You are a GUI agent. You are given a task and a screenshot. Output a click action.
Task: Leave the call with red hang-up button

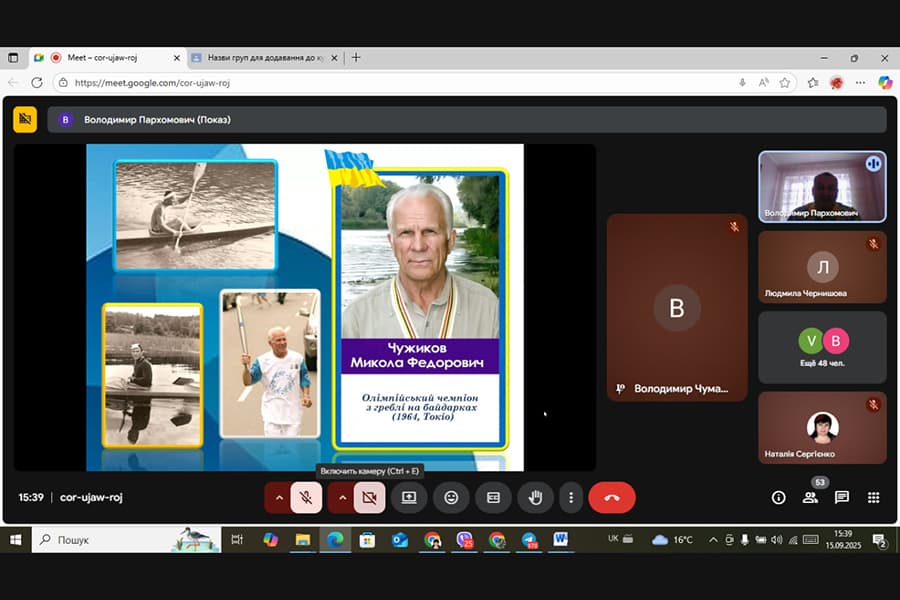click(612, 497)
